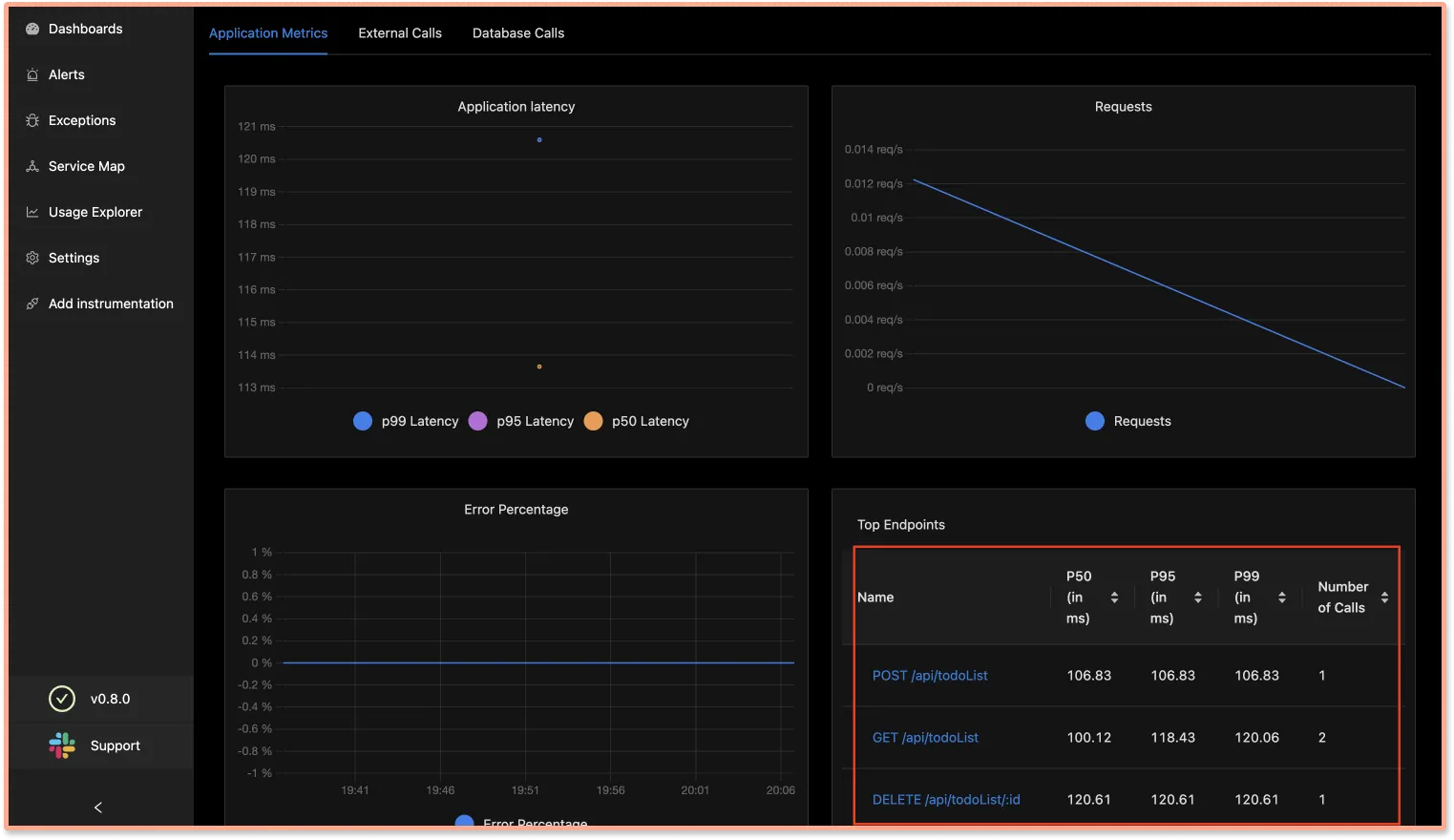Click calls count 2 for GET row
Viewport: 1454px width, 840px height.
coord(1322,737)
